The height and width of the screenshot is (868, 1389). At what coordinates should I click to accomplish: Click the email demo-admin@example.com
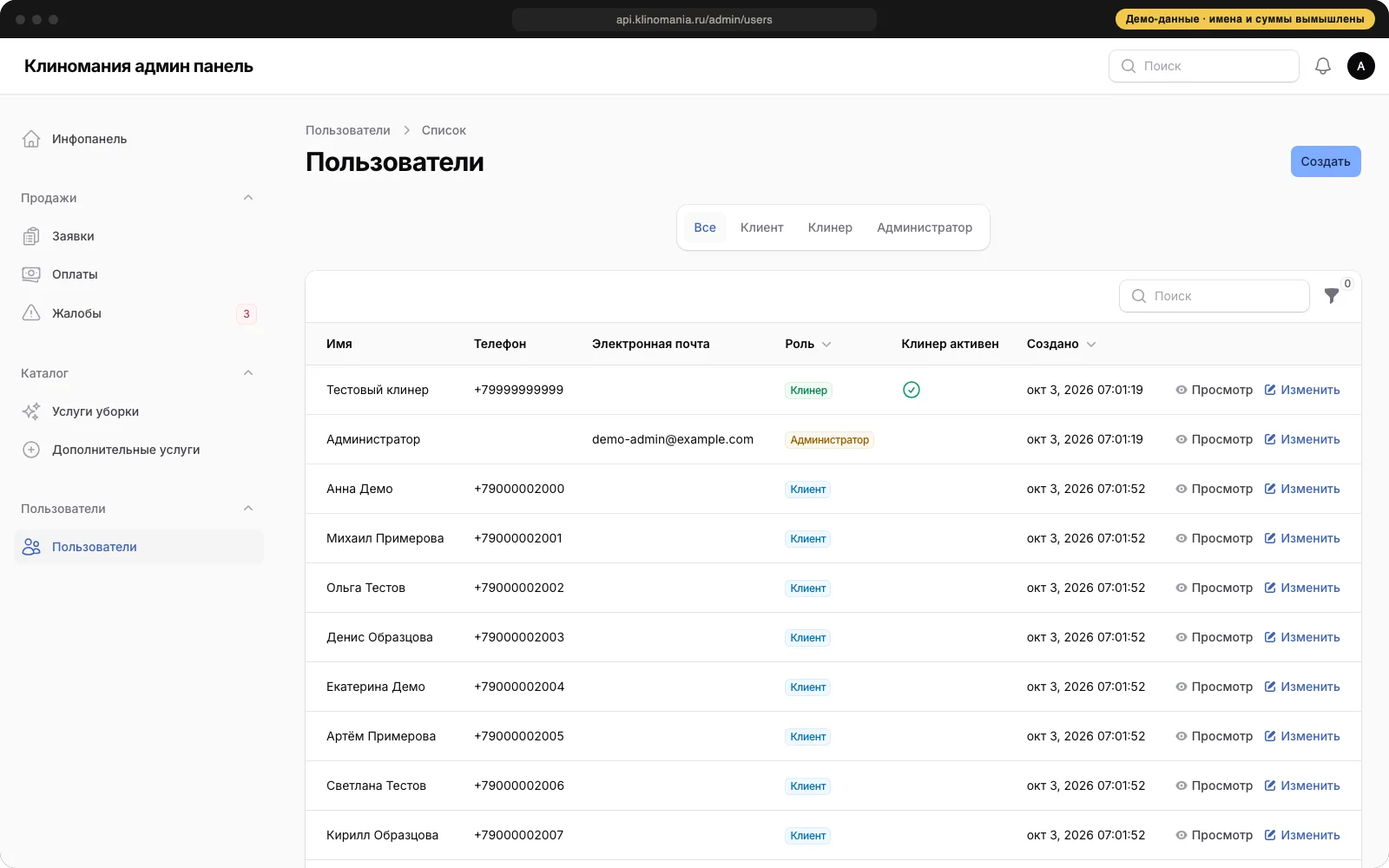(673, 439)
